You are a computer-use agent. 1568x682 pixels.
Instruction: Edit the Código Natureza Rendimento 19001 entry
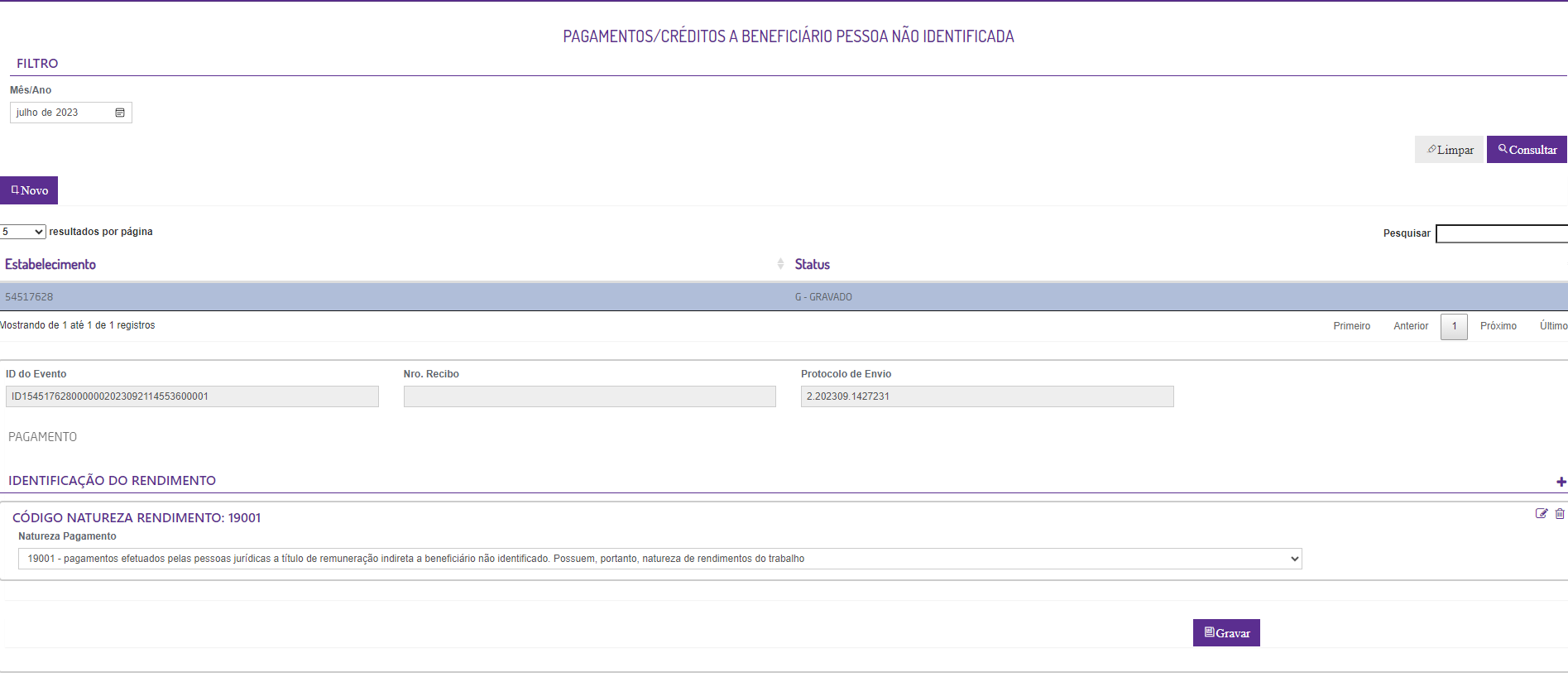pos(1542,514)
